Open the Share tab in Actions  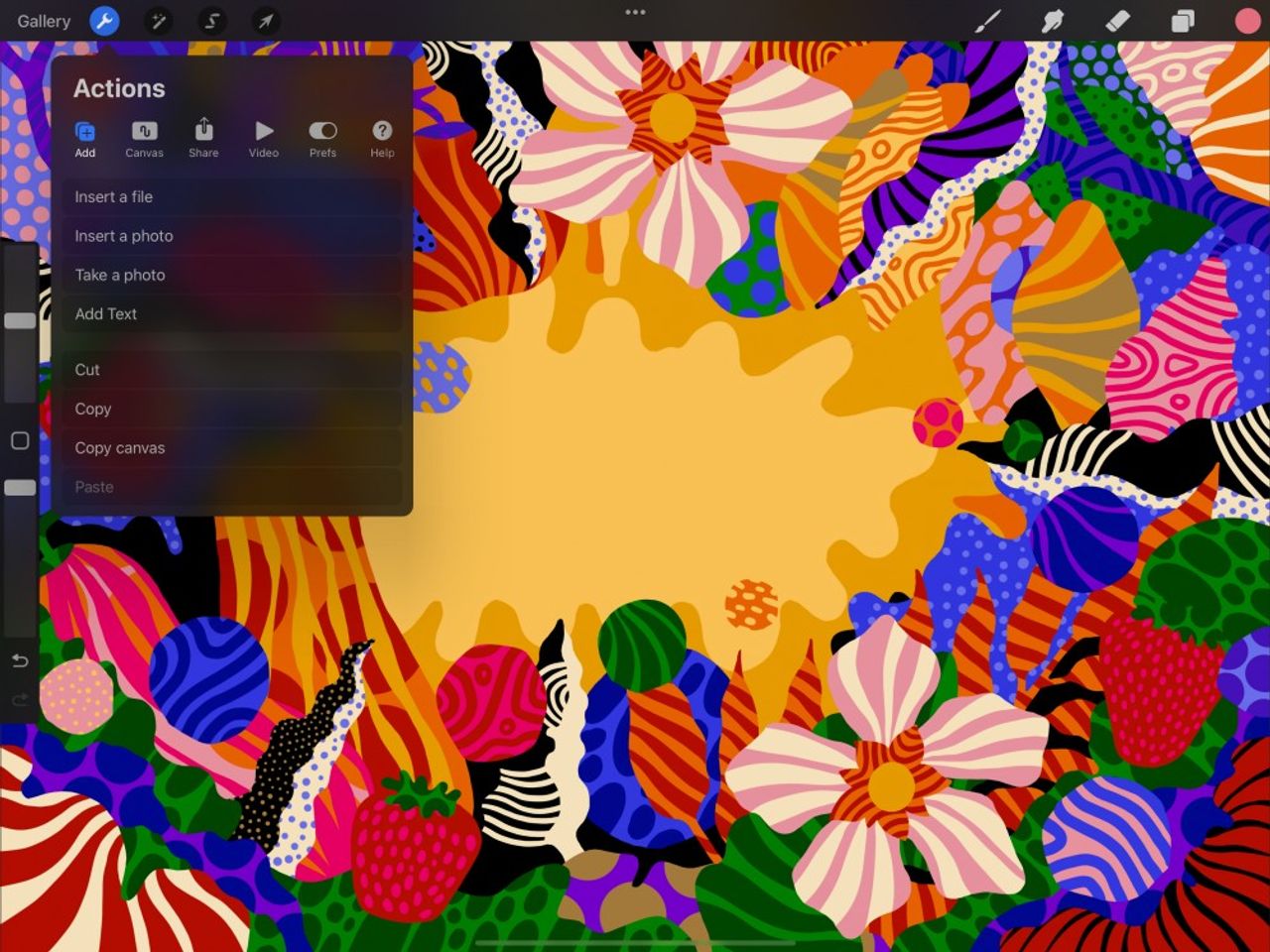click(x=203, y=139)
